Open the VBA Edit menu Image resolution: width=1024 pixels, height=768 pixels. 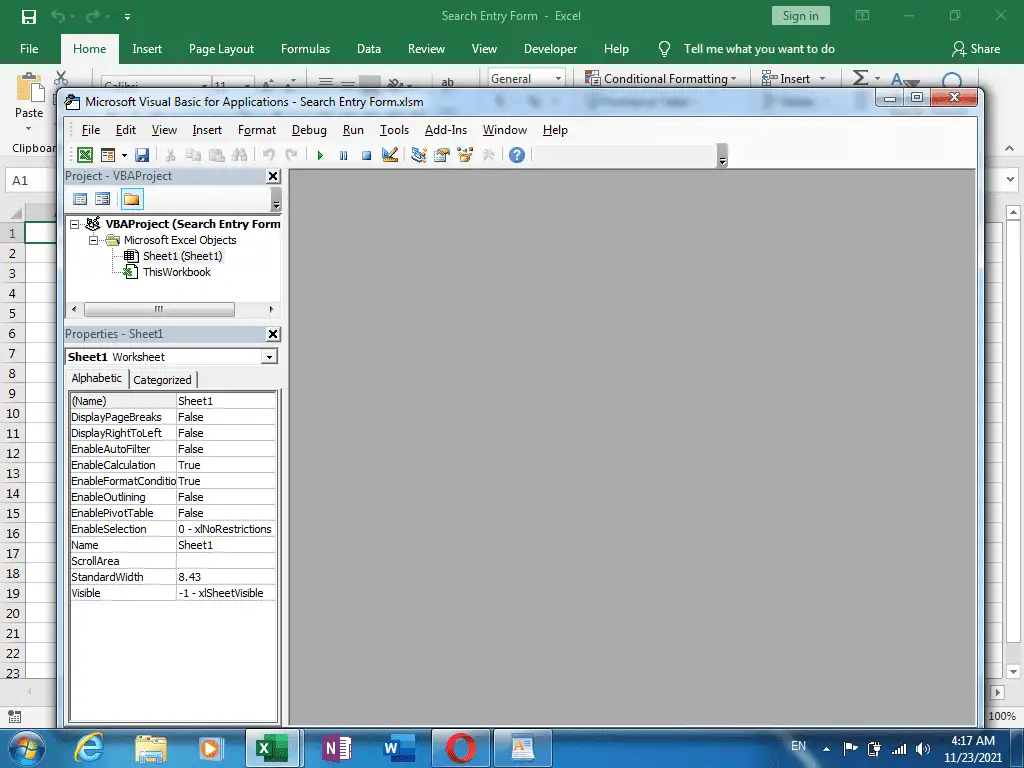click(x=125, y=130)
